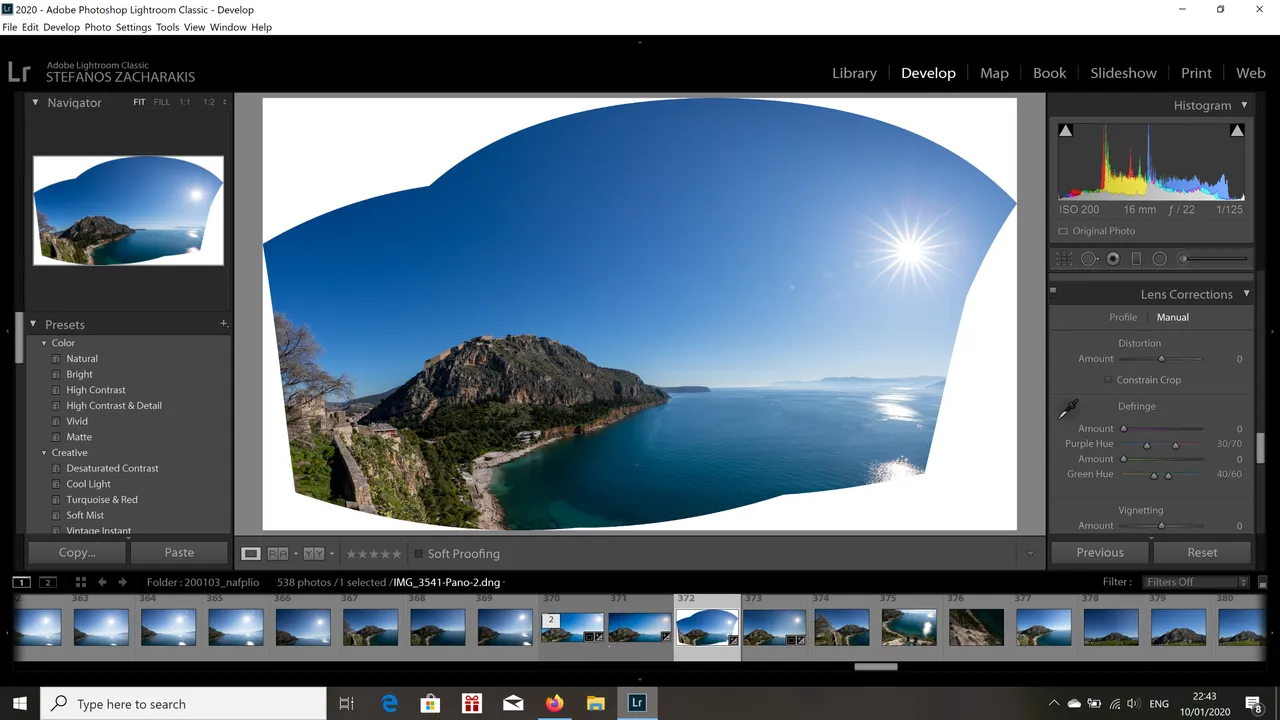Open the Filters Off dropdown

(x=1198, y=582)
